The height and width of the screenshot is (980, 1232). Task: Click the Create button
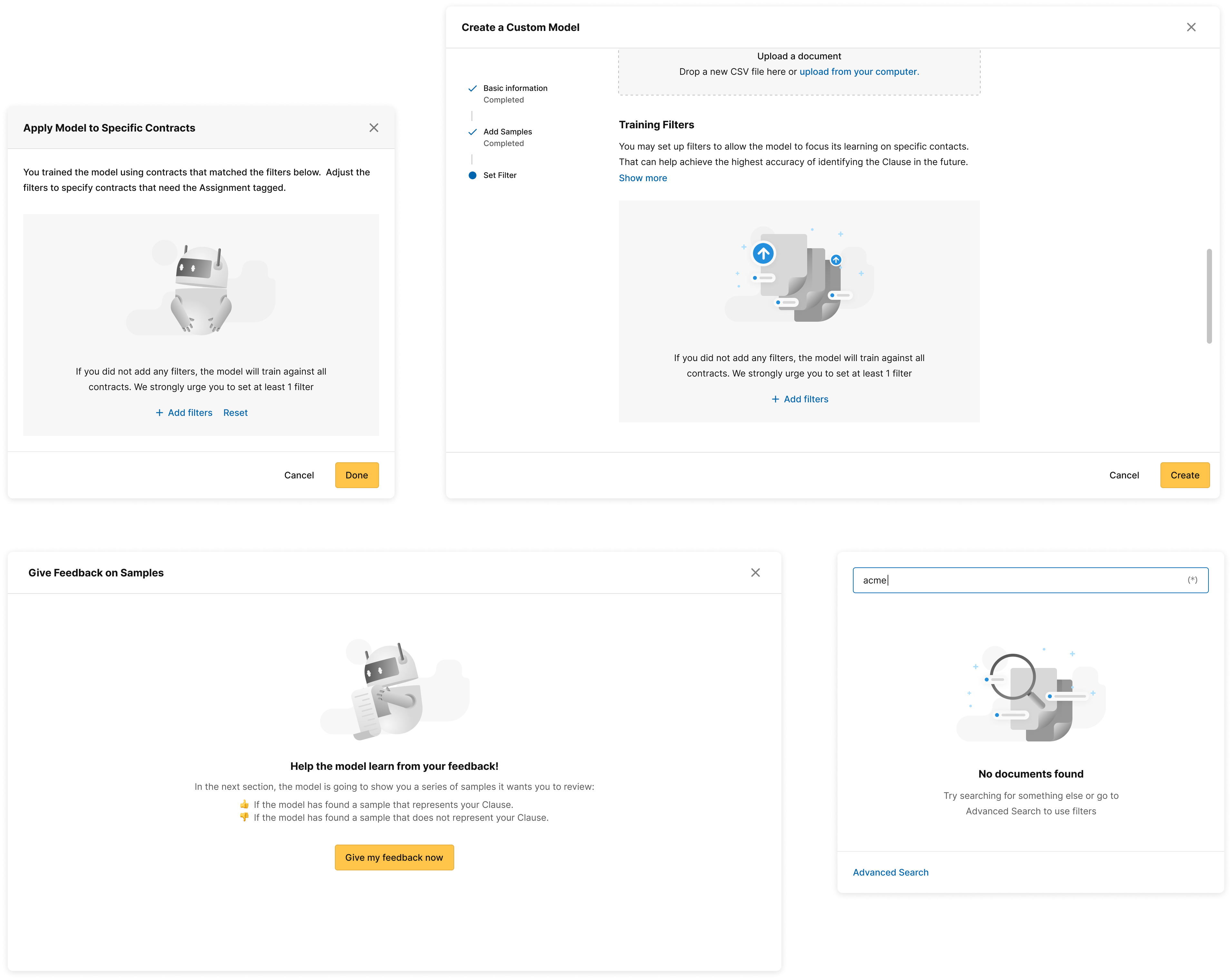1185,475
